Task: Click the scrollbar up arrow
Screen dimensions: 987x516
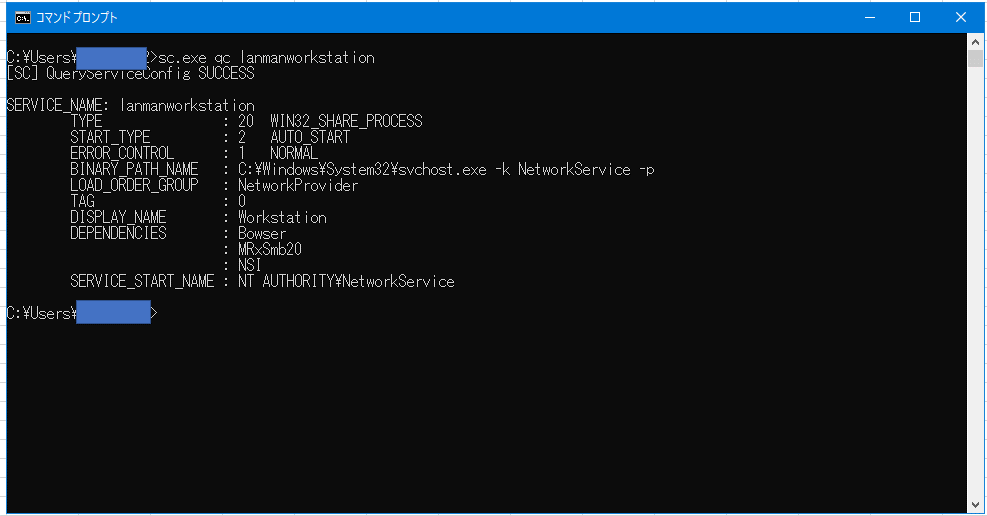Action: 975,42
